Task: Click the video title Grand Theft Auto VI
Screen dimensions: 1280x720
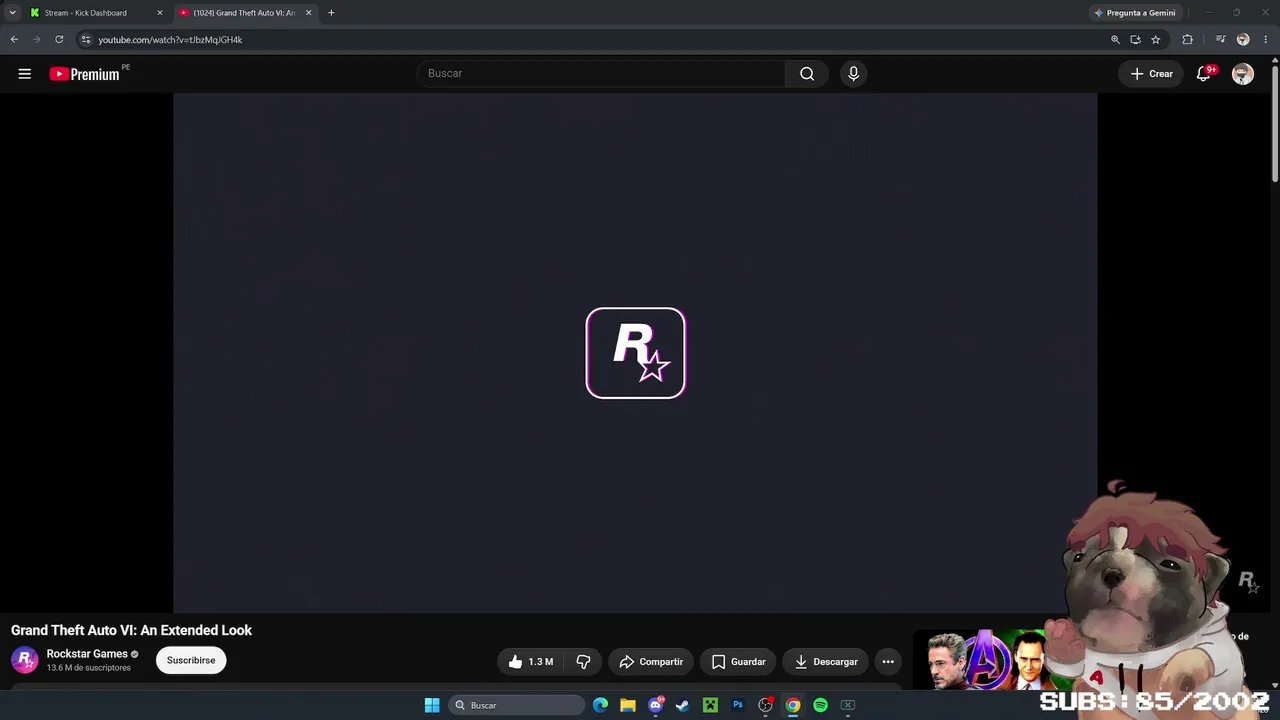Action: (x=131, y=630)
